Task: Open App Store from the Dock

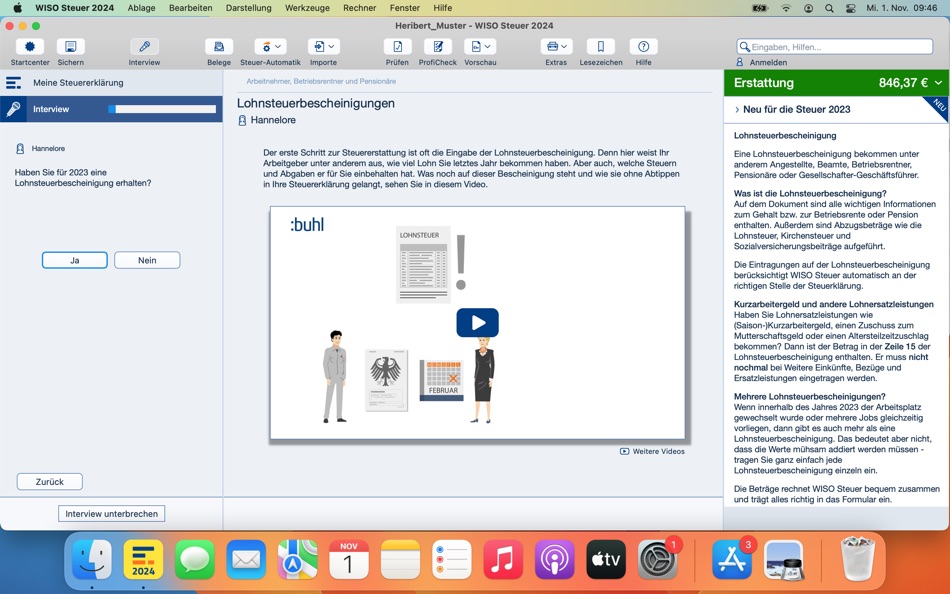Action: pos(732,559)
